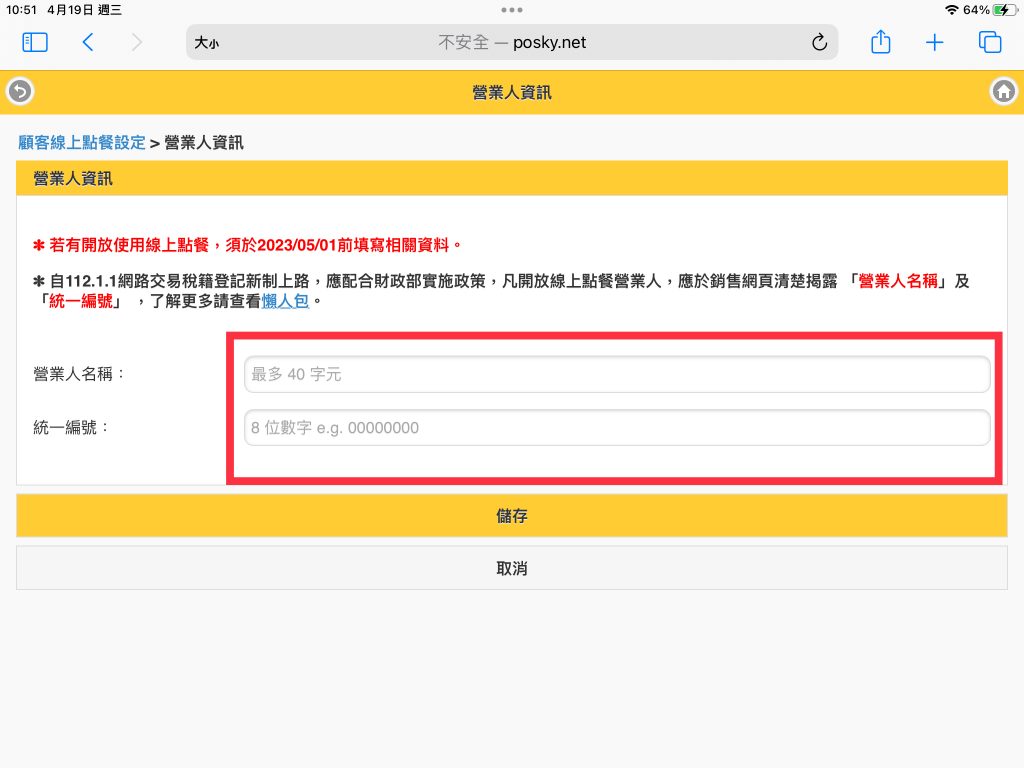Show all Safari tabs overview
1024x768 pixels.
click(989, 42)
